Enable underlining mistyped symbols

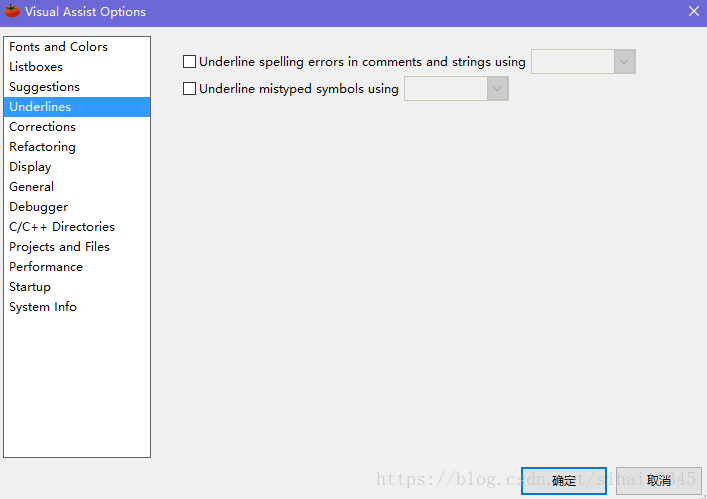pos(189,88)
